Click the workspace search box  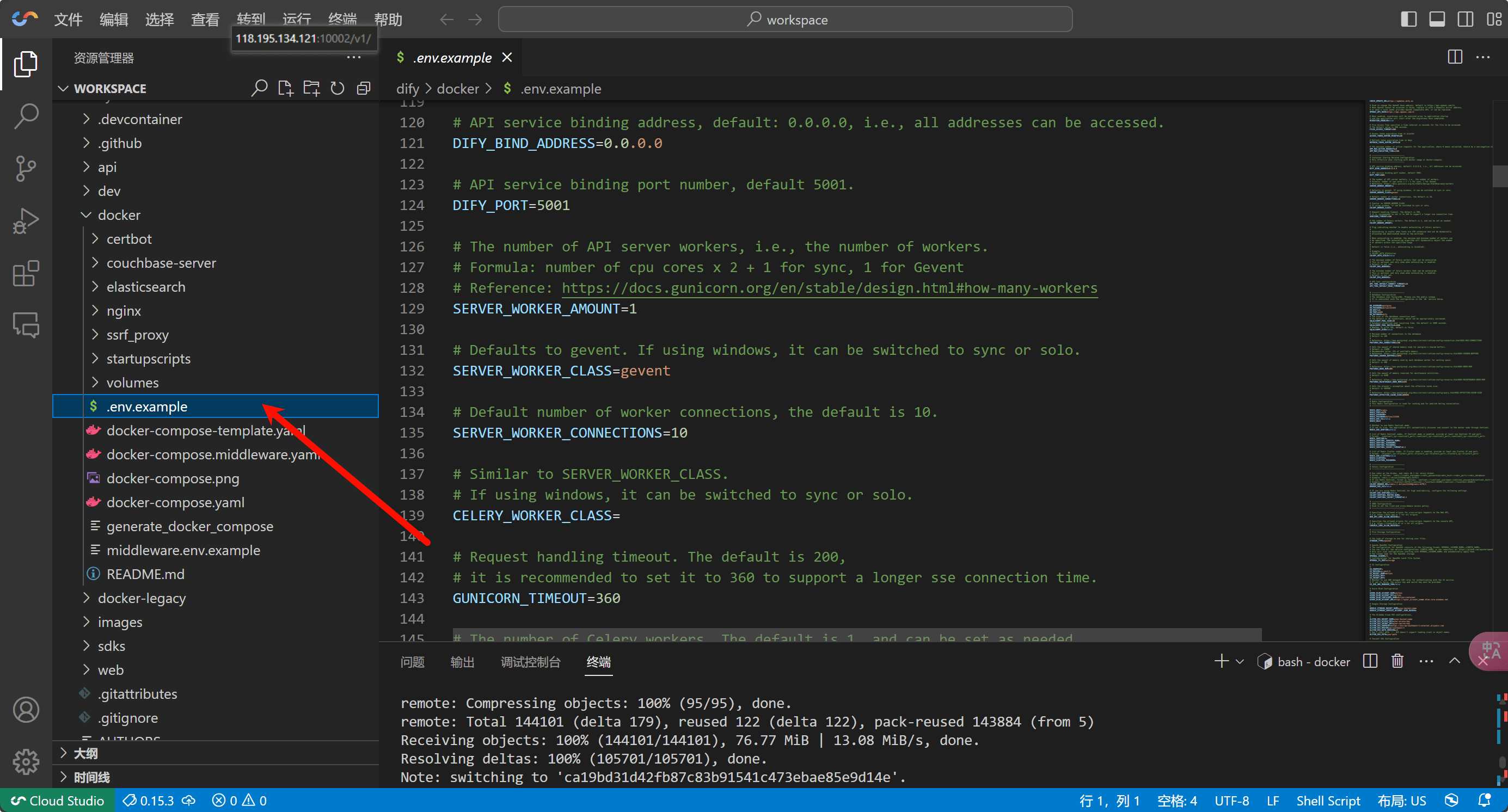click(x=785, y=19)
